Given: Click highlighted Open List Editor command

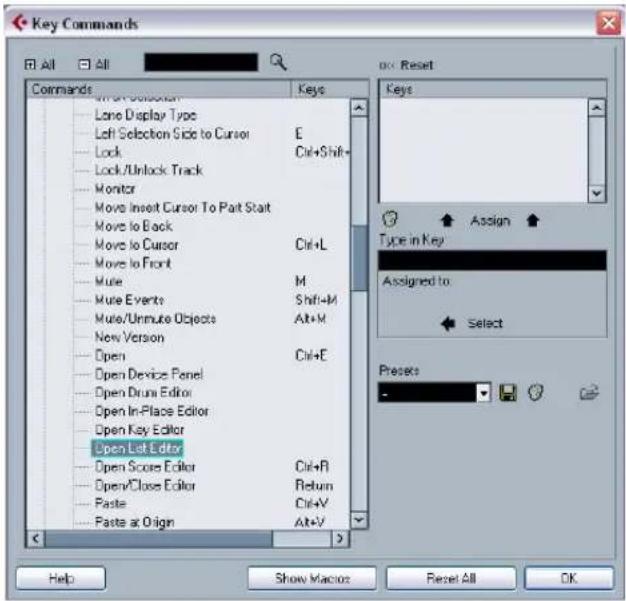Looking at the screenshot, I should [x=138, y=448].
